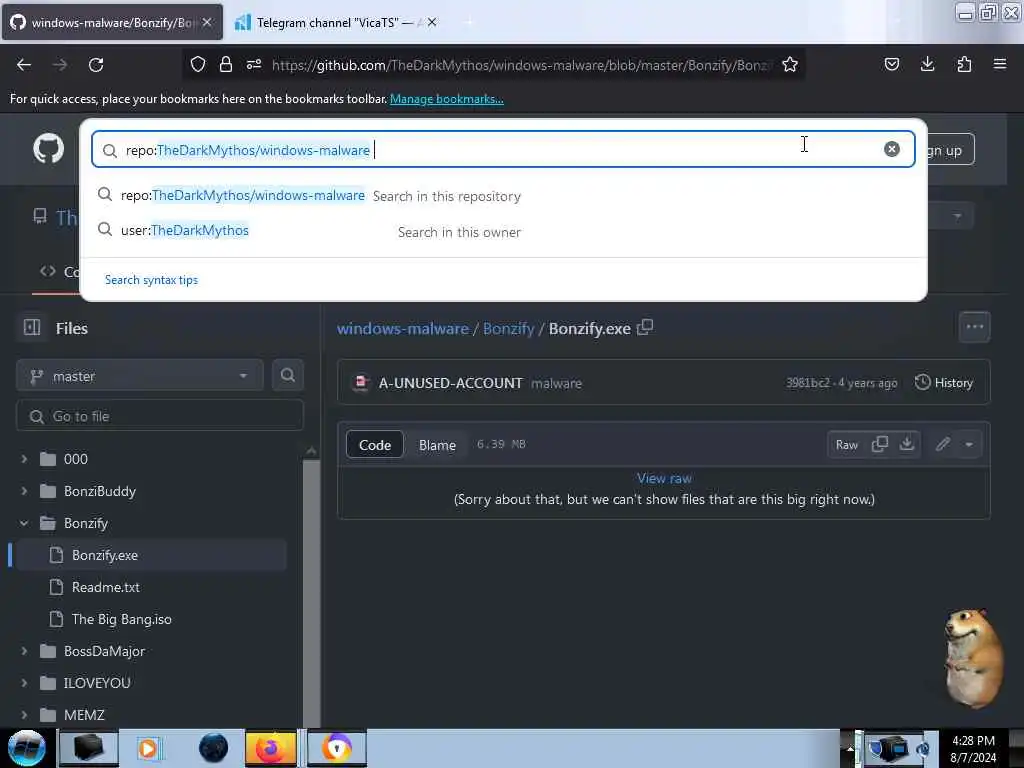This screenshot has height=768, width=1024.
Task: Open edit options dropdown arrow beside pencil
Action: 969,445
